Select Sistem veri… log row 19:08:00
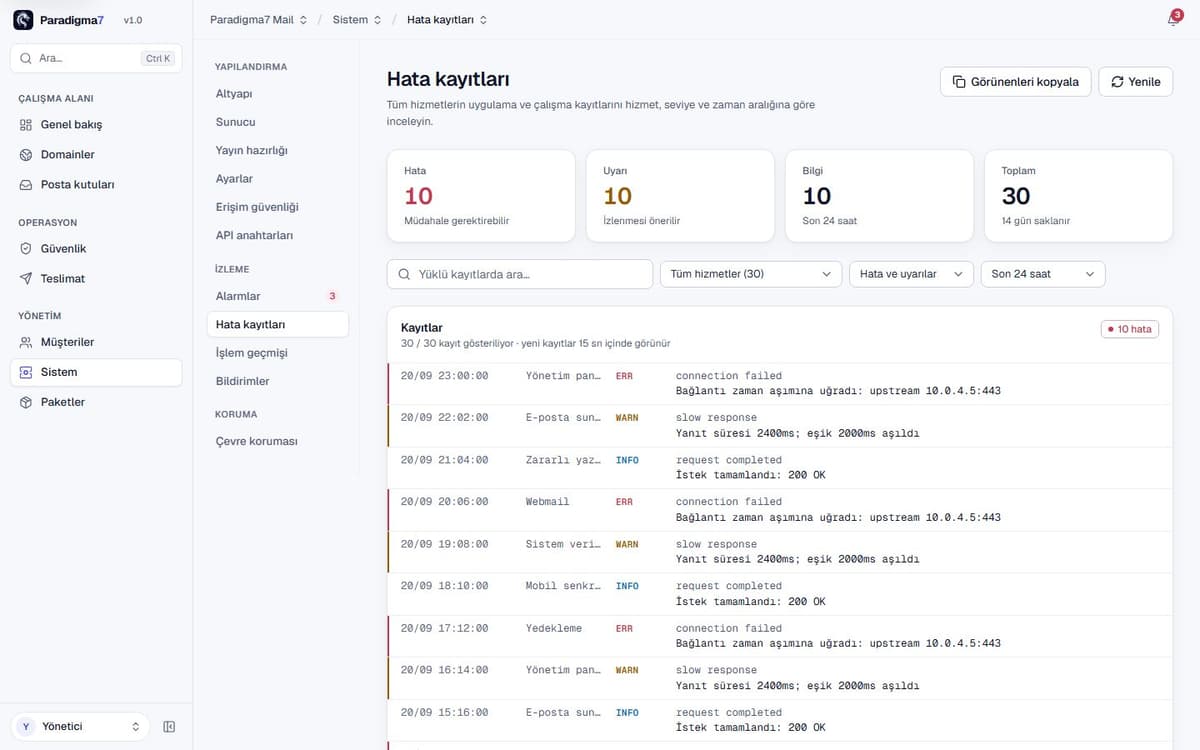The image size is (1200, 750). click(780, 551)
